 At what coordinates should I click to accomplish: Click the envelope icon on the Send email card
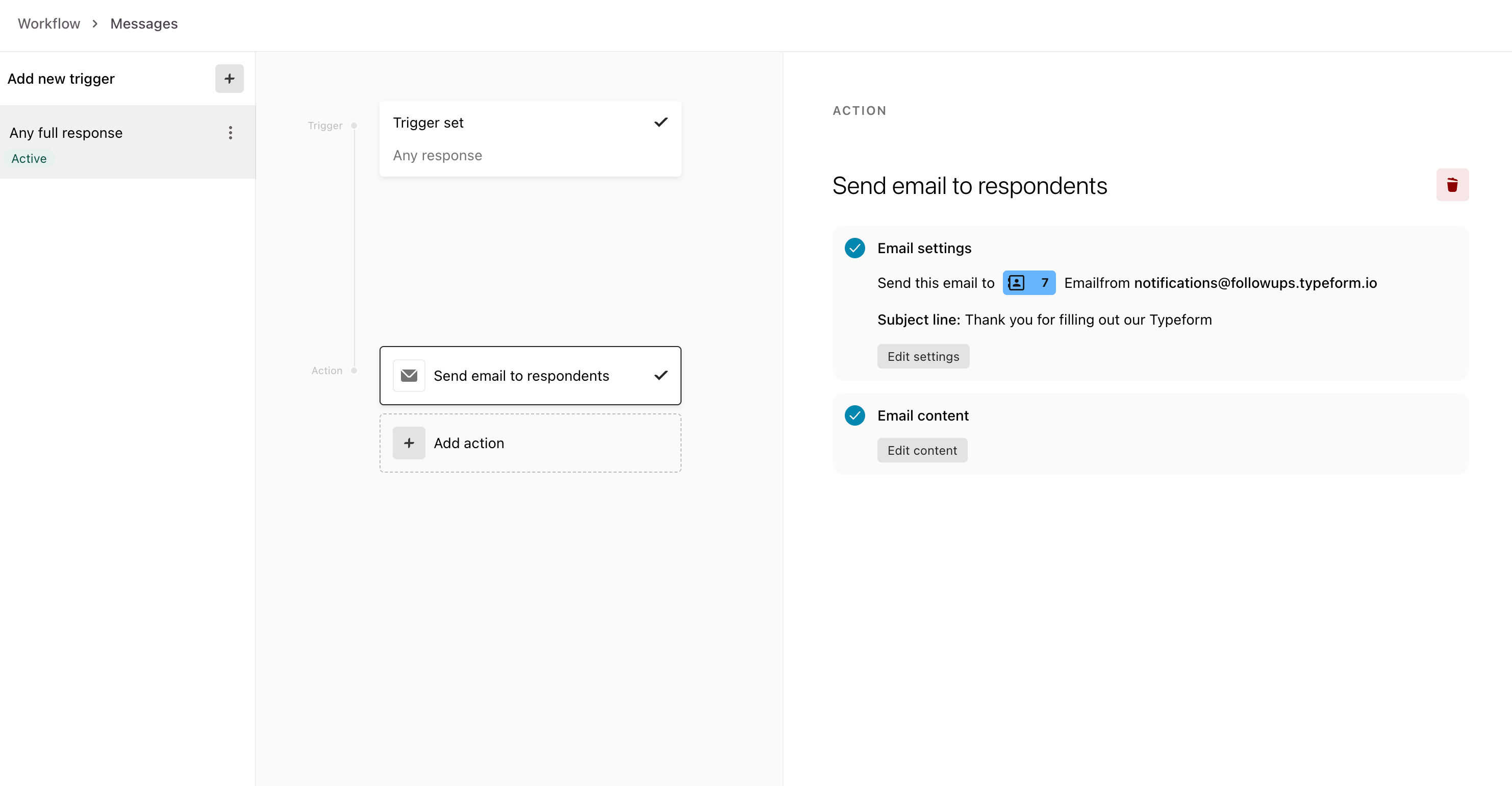[409, 375]
